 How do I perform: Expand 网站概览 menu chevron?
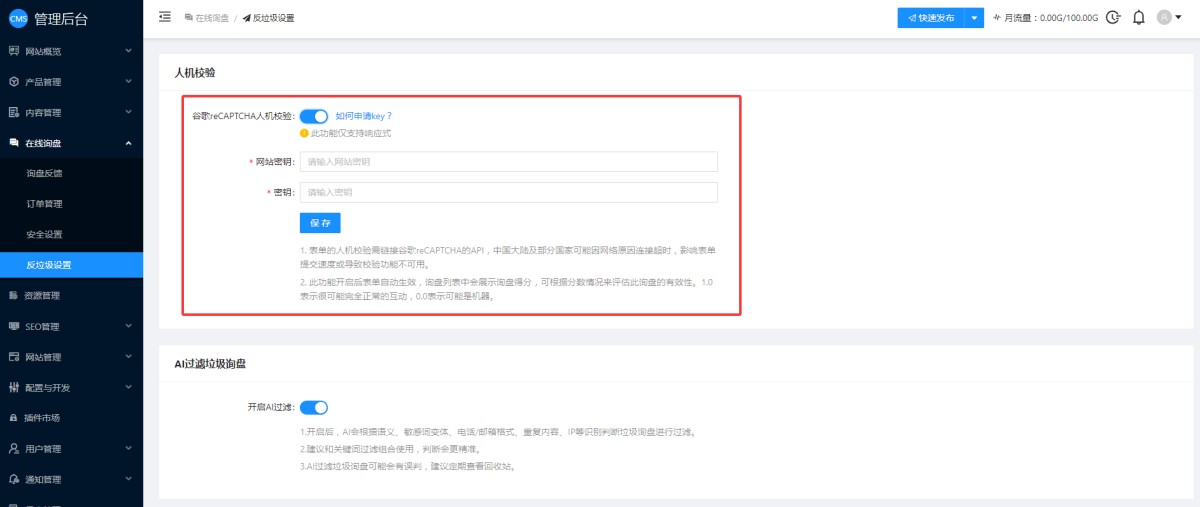point(129,51)
